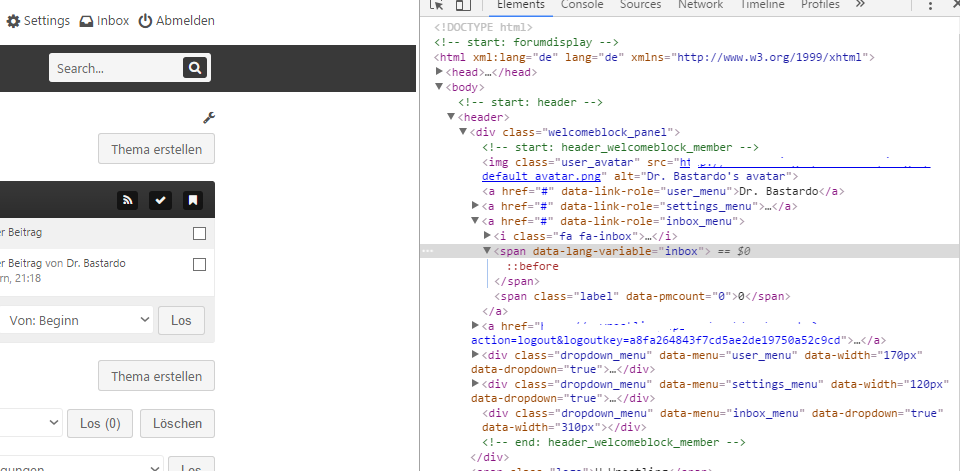Click the mark-read checkmark icon
This screenshot has height=471, width=960.
tap(160, 200)
